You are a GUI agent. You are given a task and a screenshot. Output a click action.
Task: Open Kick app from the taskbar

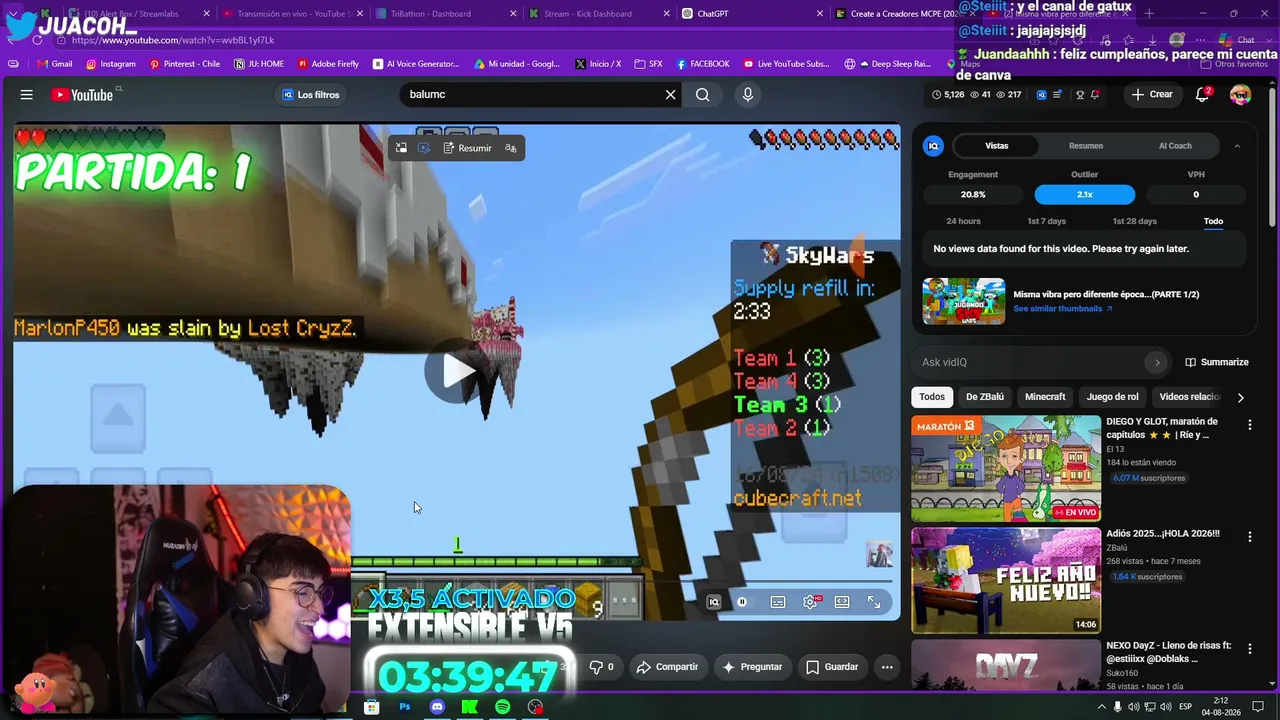click(469, 707)
